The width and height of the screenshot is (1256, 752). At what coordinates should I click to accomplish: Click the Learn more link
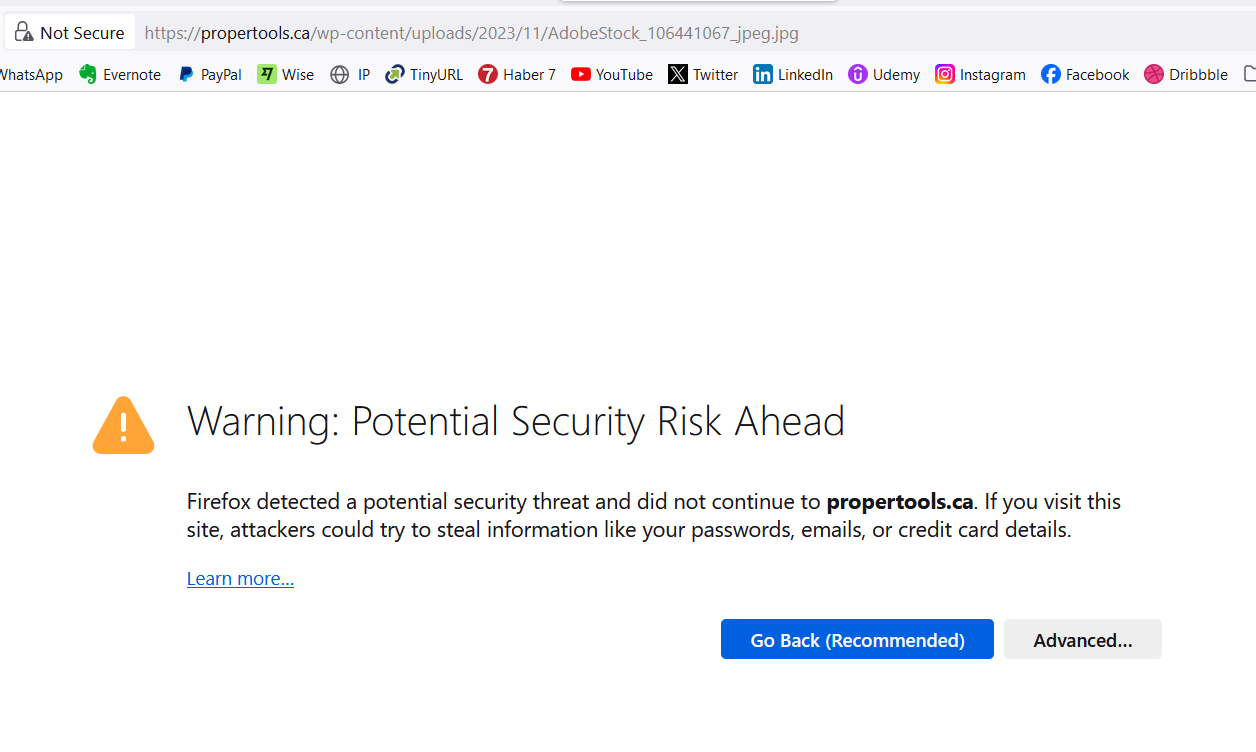pos(240,578)
